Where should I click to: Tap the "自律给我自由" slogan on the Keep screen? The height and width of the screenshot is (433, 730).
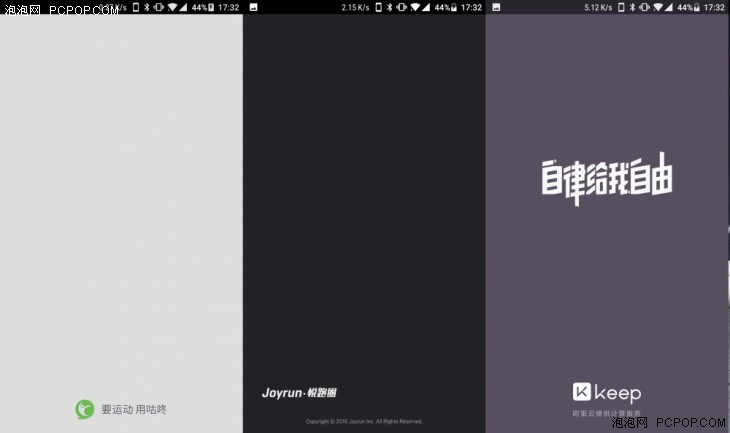(607, 178)
